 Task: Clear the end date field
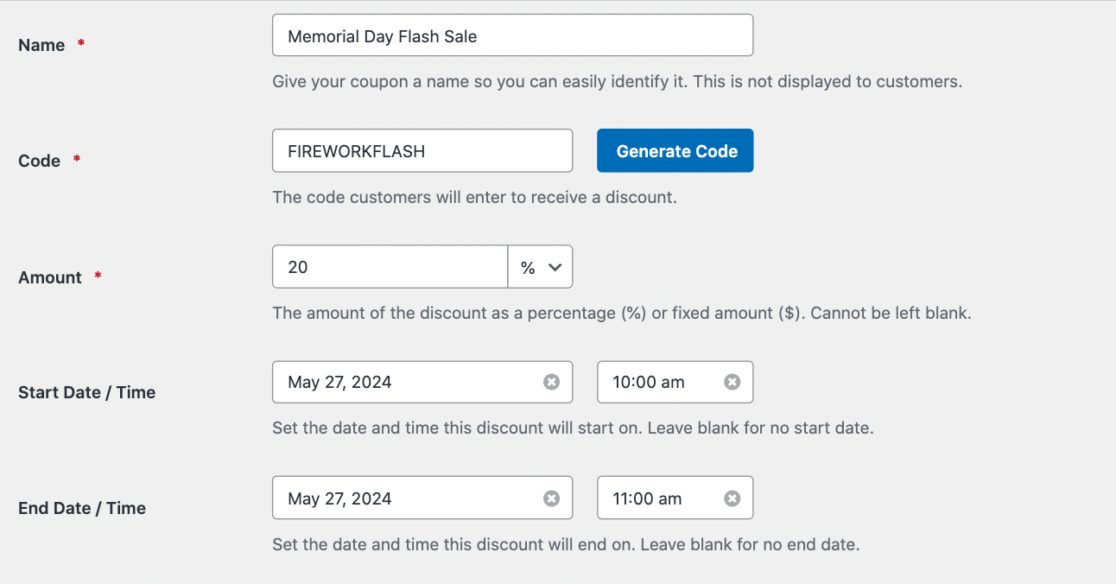551,498
